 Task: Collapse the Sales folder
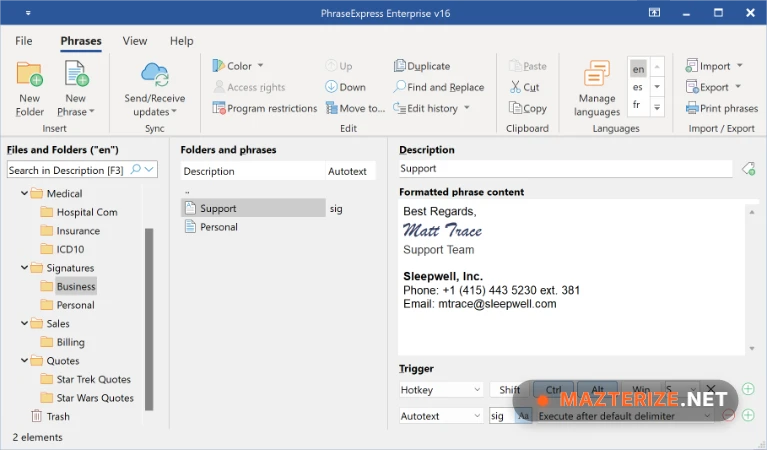[x=24, y=323]
